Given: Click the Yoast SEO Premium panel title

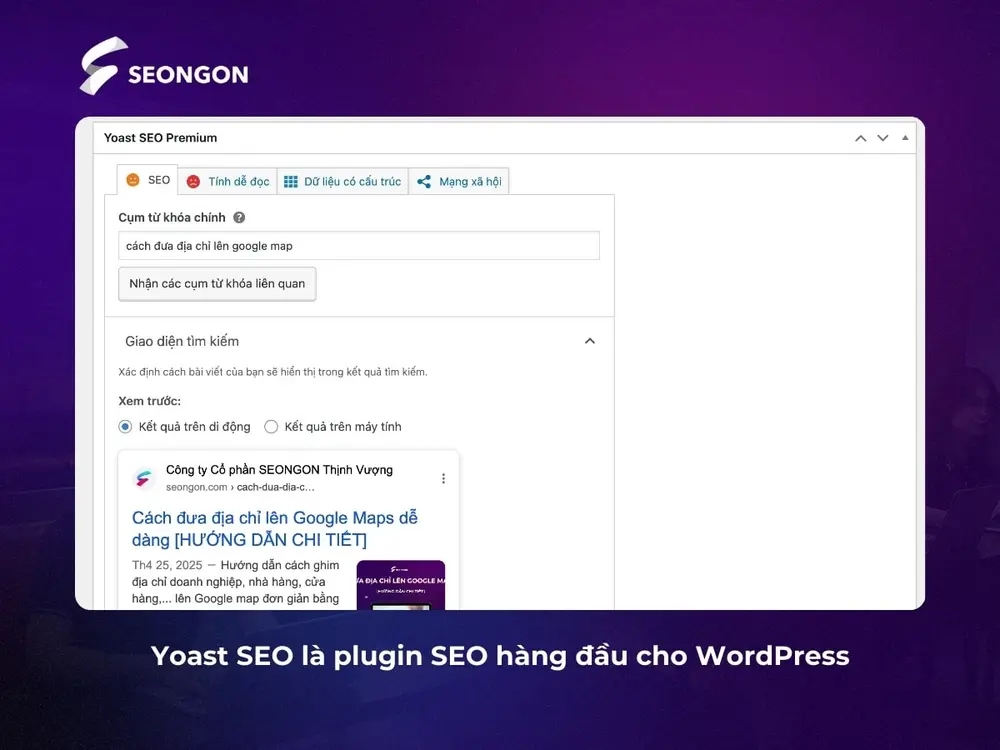Looking at the screenshot, I should click(161, 138).
